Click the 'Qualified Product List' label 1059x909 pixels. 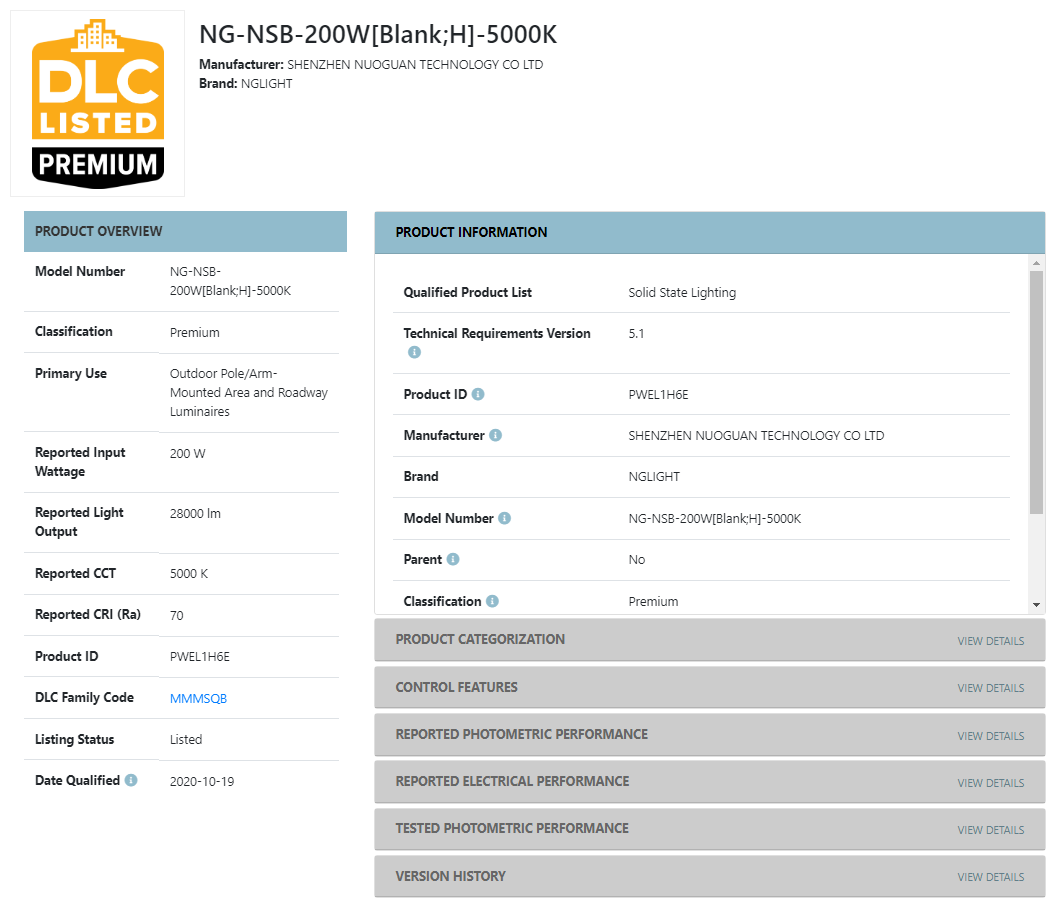click(467, 292)
